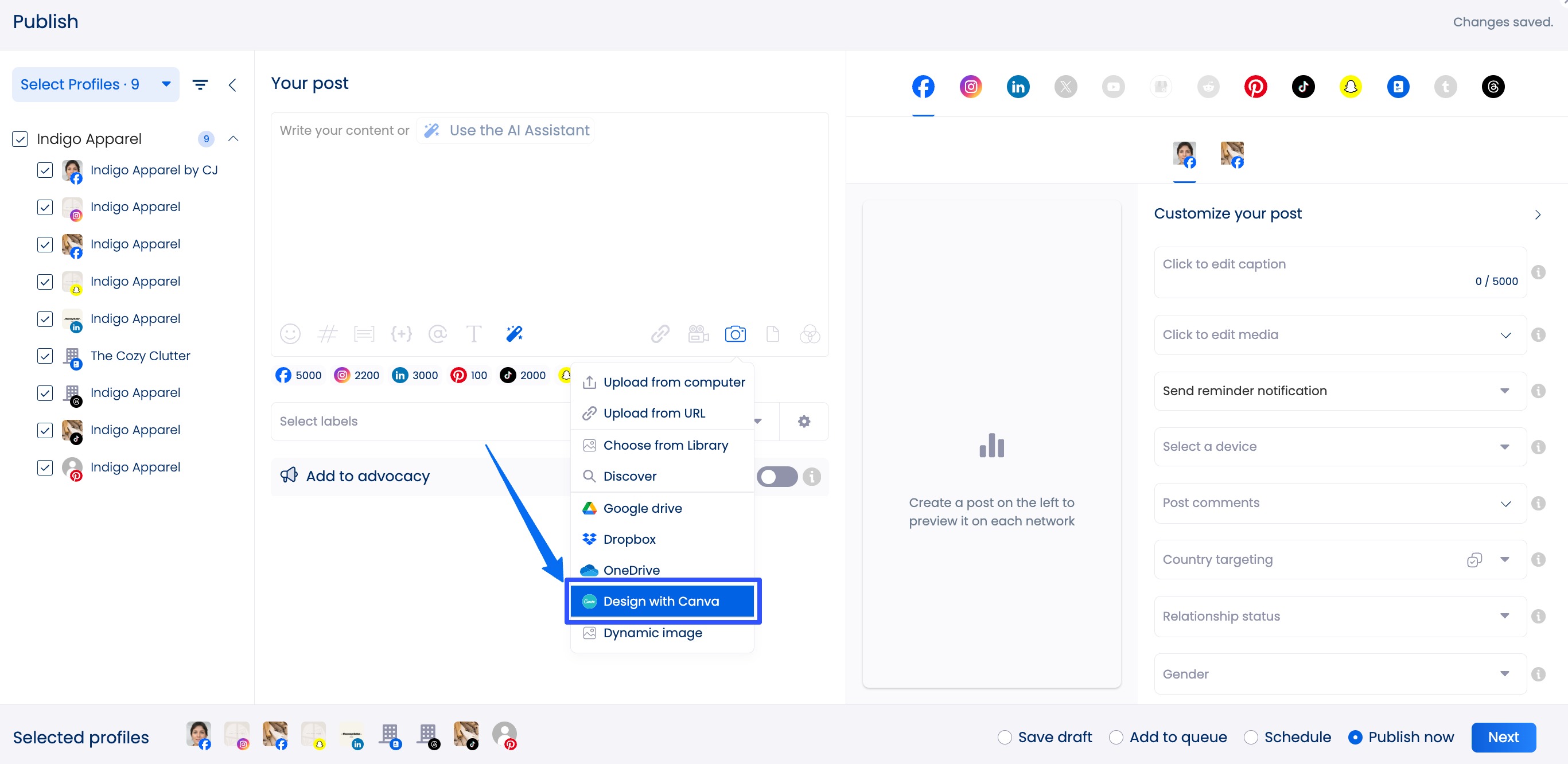The image size is (1568, 764).
Task: Toggle the Add to advocacy switch
Action: pos(777,477)
